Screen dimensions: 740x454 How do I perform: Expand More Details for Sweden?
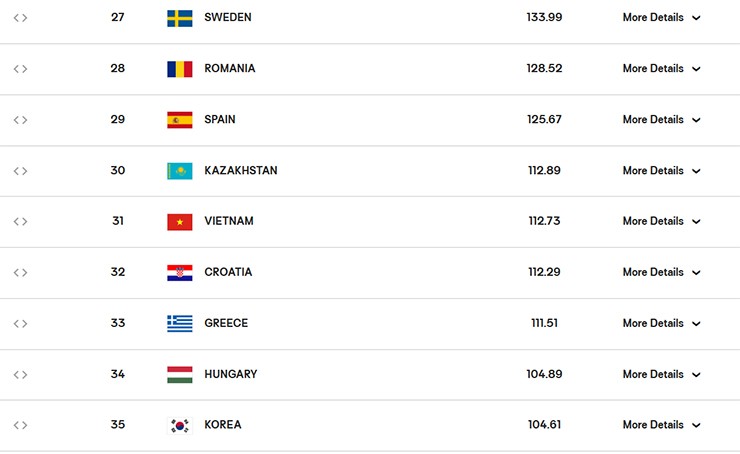[x=661, y=18]
